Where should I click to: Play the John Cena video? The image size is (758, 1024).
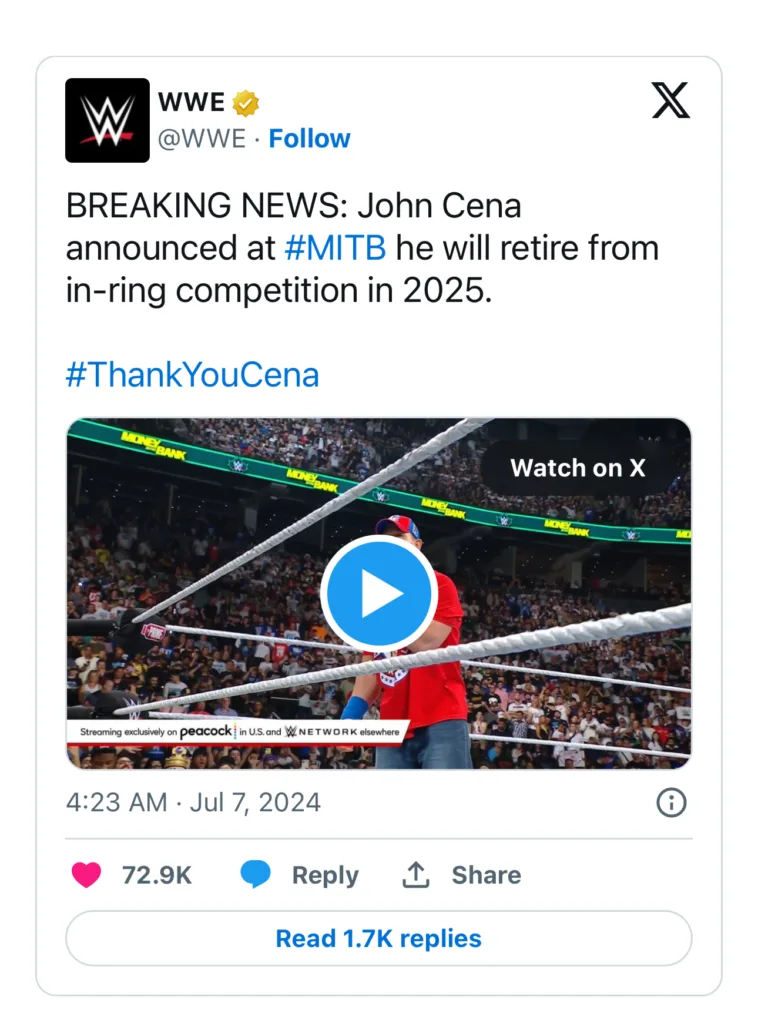point(378,593)
